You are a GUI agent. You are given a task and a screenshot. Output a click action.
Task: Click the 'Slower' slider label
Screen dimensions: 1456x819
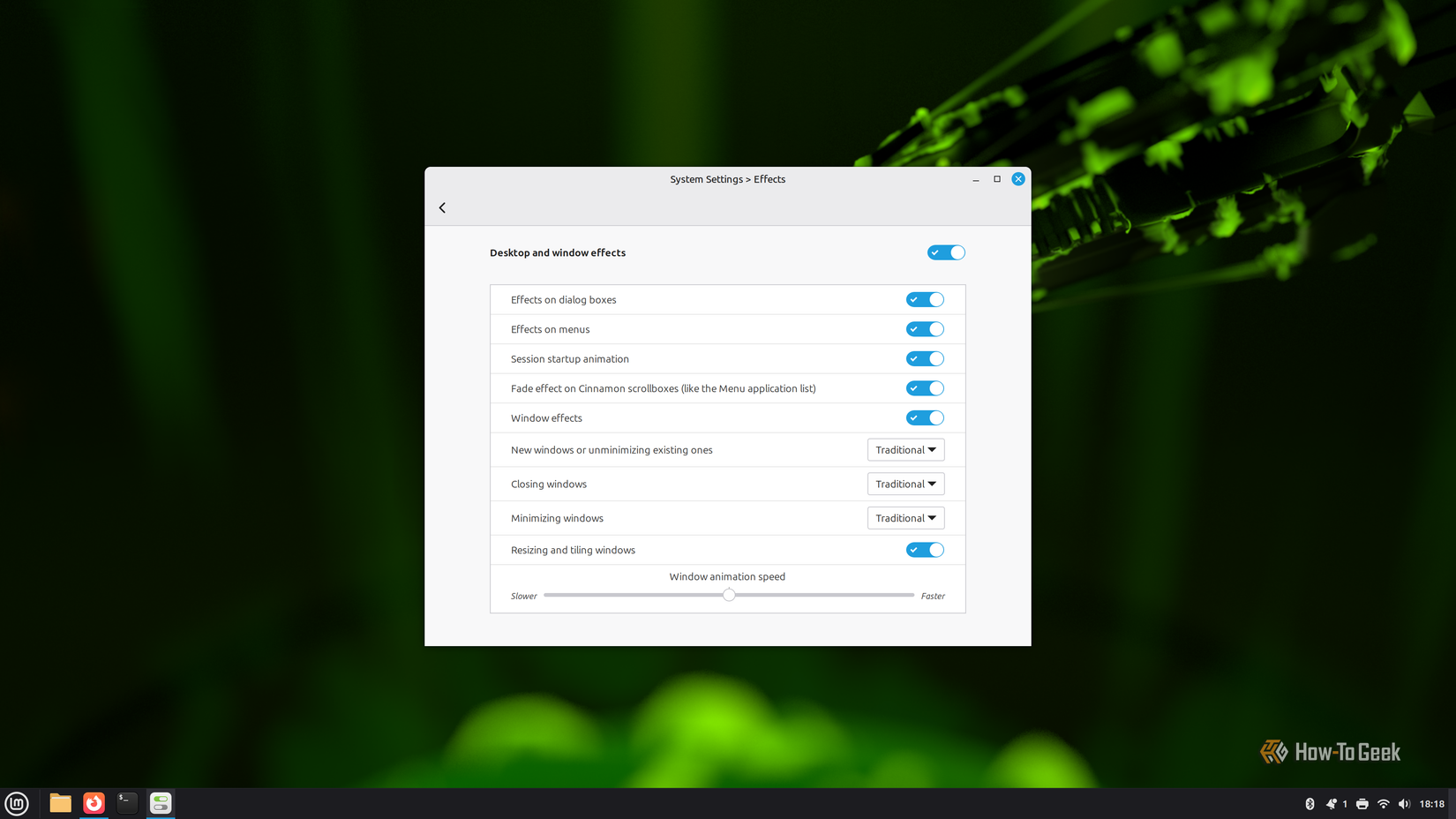click(x=524, y=596)
